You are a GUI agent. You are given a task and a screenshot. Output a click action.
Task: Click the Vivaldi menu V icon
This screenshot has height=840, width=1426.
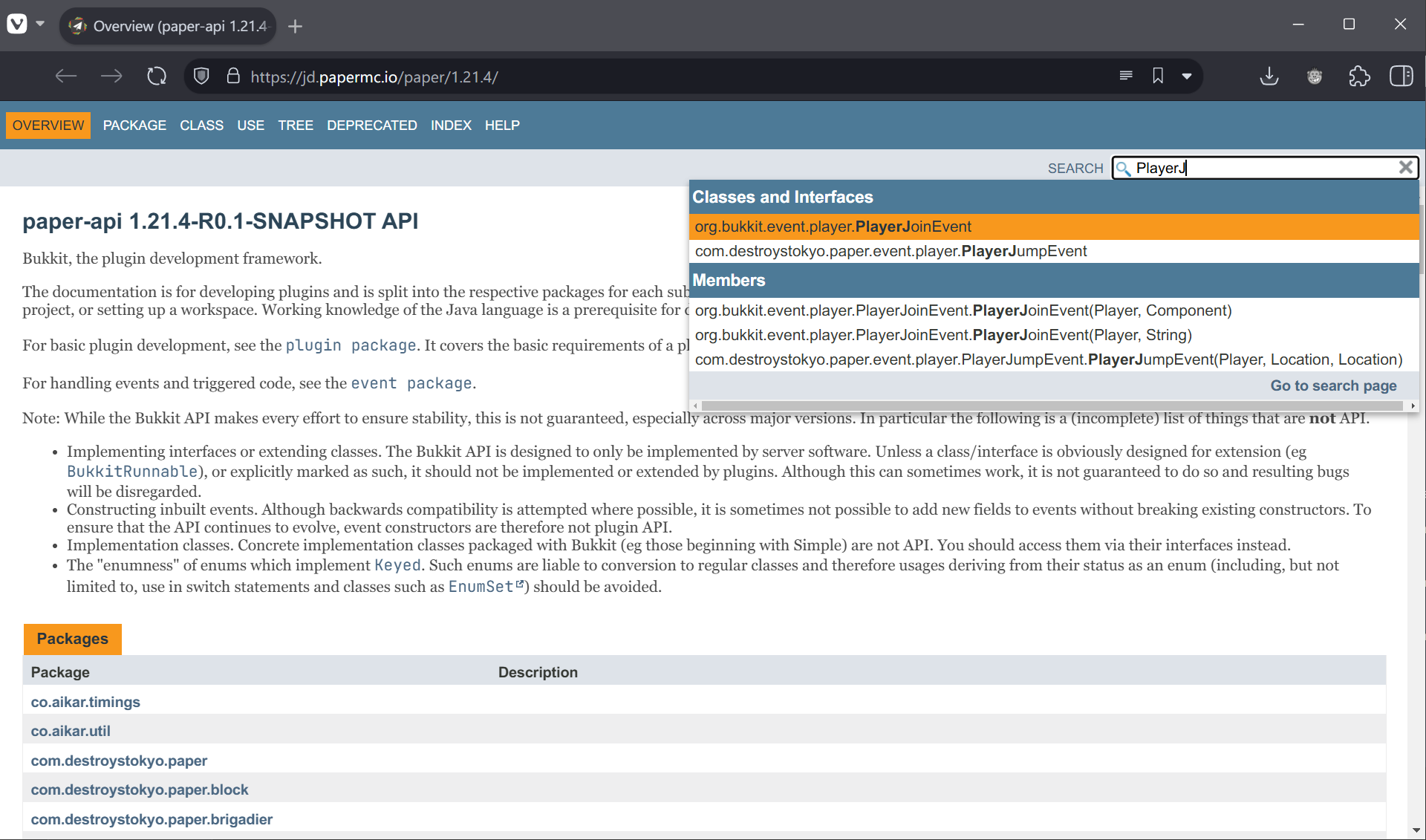pos(16,24)
